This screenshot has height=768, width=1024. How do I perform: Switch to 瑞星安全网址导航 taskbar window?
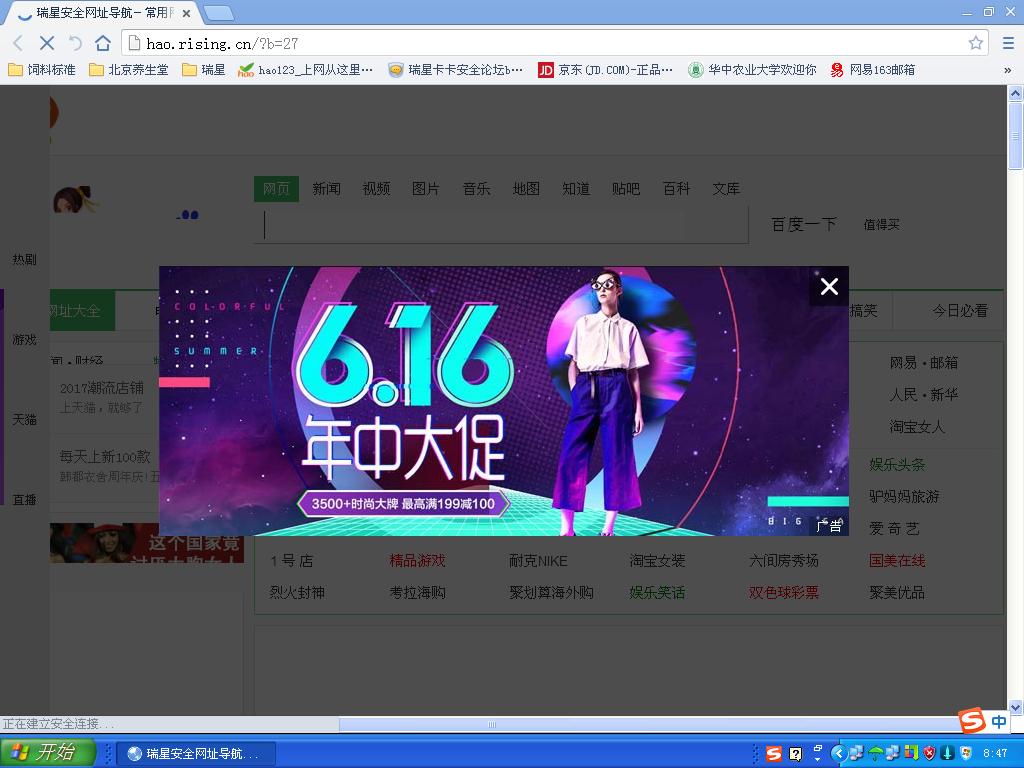[x=195, y=754]
